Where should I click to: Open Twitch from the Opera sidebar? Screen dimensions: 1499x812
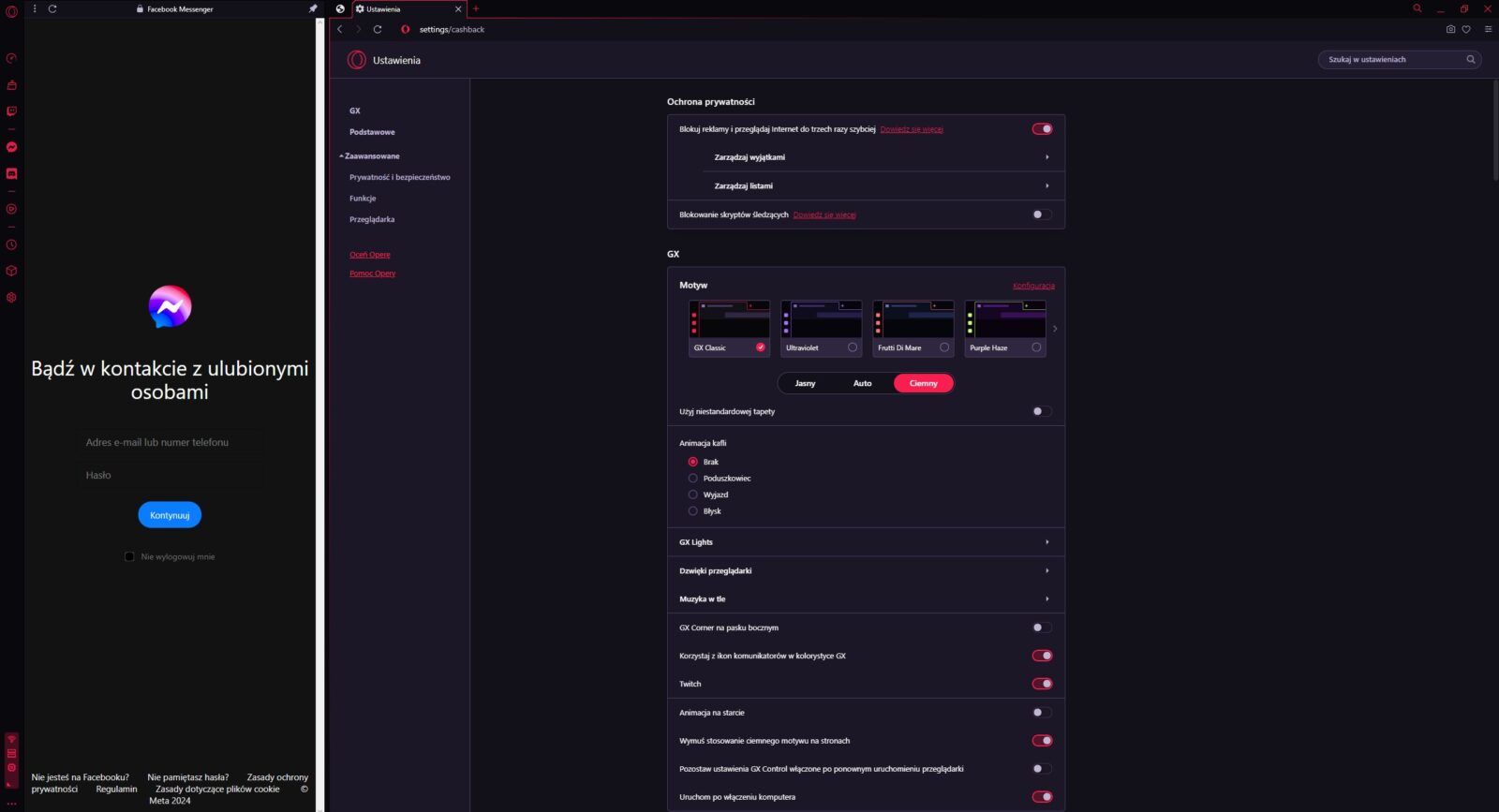click(11, 111)
